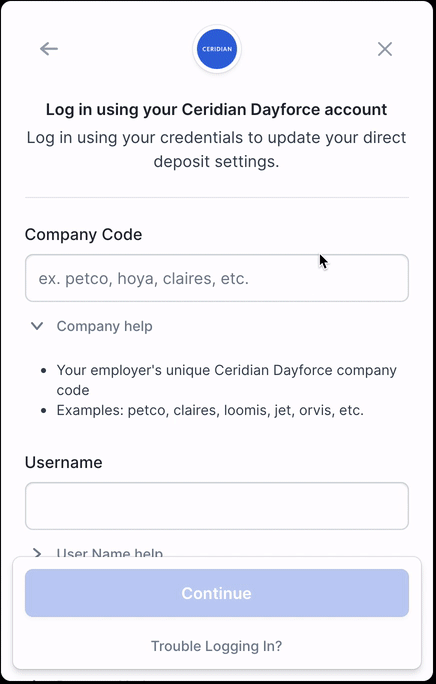
Task: Click the round Ceridian logo badge
Action: 217,49
